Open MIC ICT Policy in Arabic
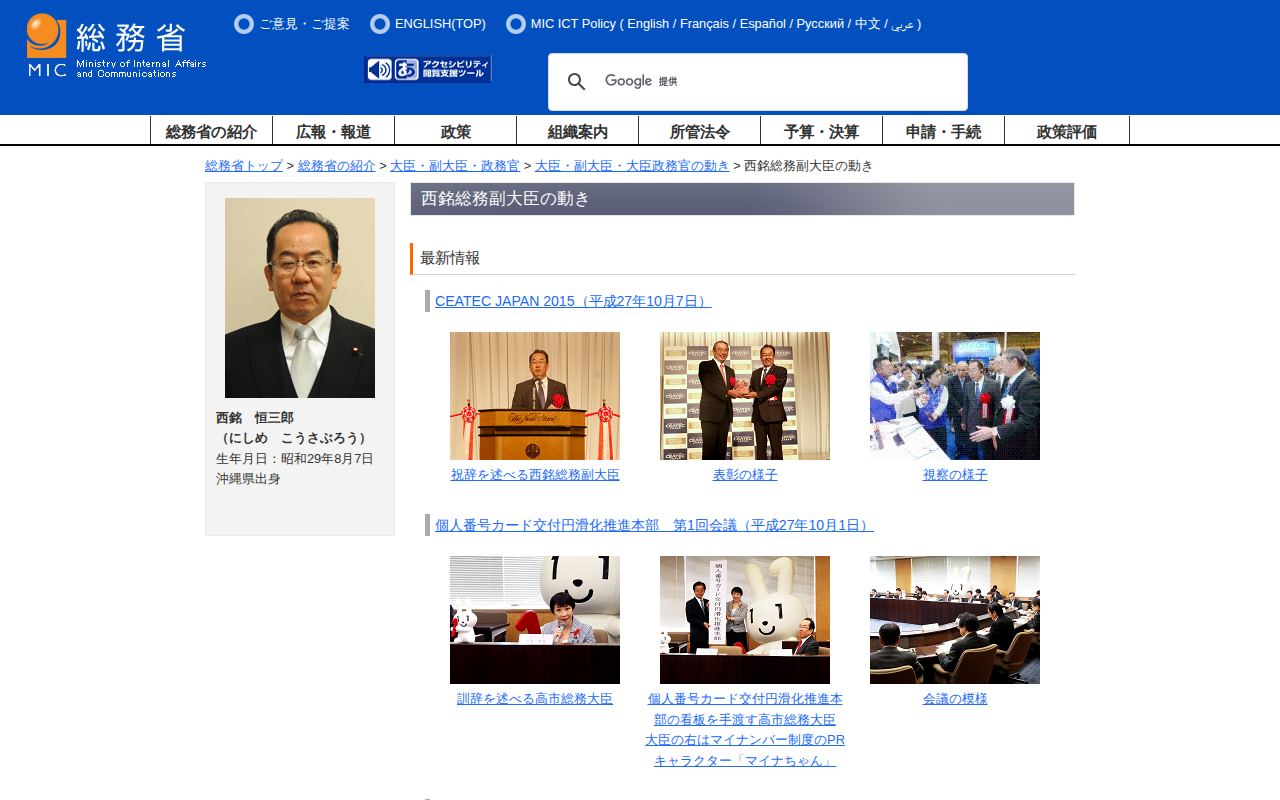The image size is (1280, 800). pos(902,24)
